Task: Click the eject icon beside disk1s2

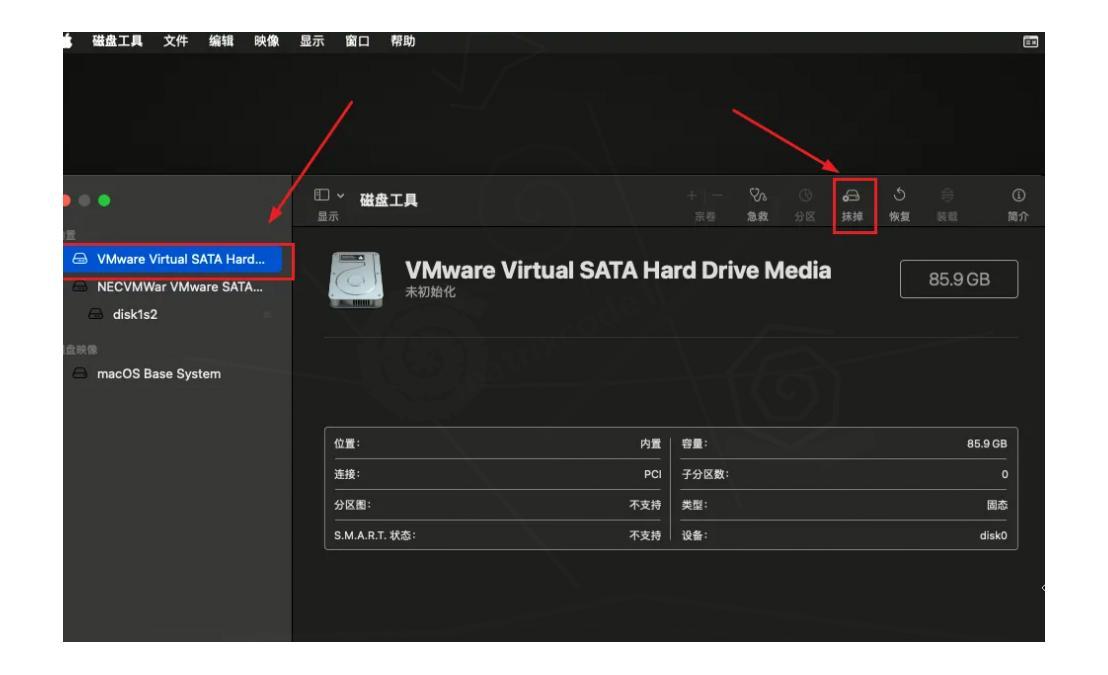Action: click(x=268, y=314)
